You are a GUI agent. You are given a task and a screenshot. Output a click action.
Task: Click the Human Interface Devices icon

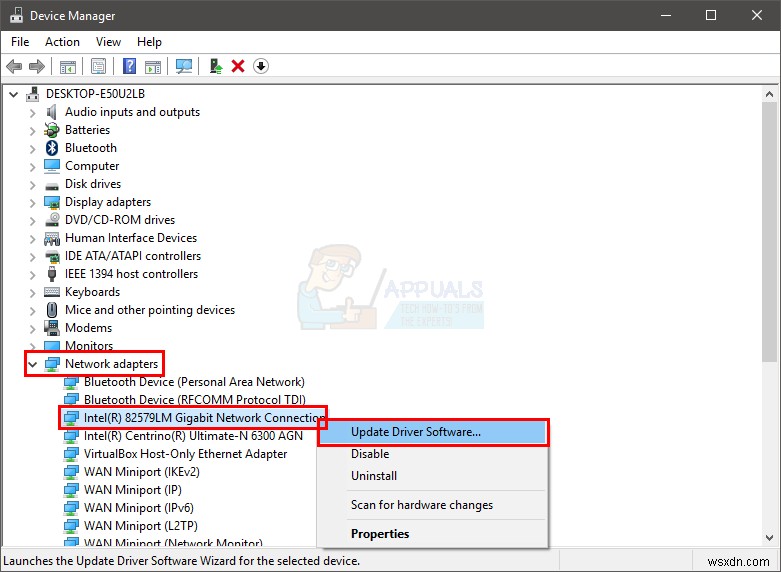(52, 238)
